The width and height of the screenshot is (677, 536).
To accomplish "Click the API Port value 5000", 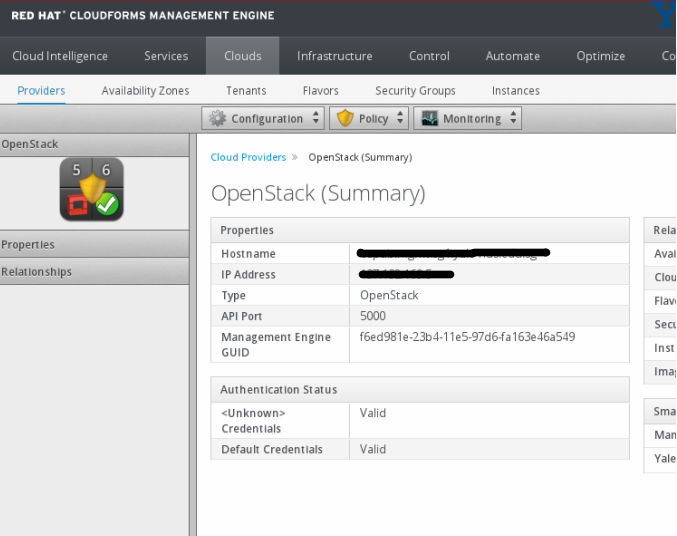I will pyautogui.click(x=373, y=316).
